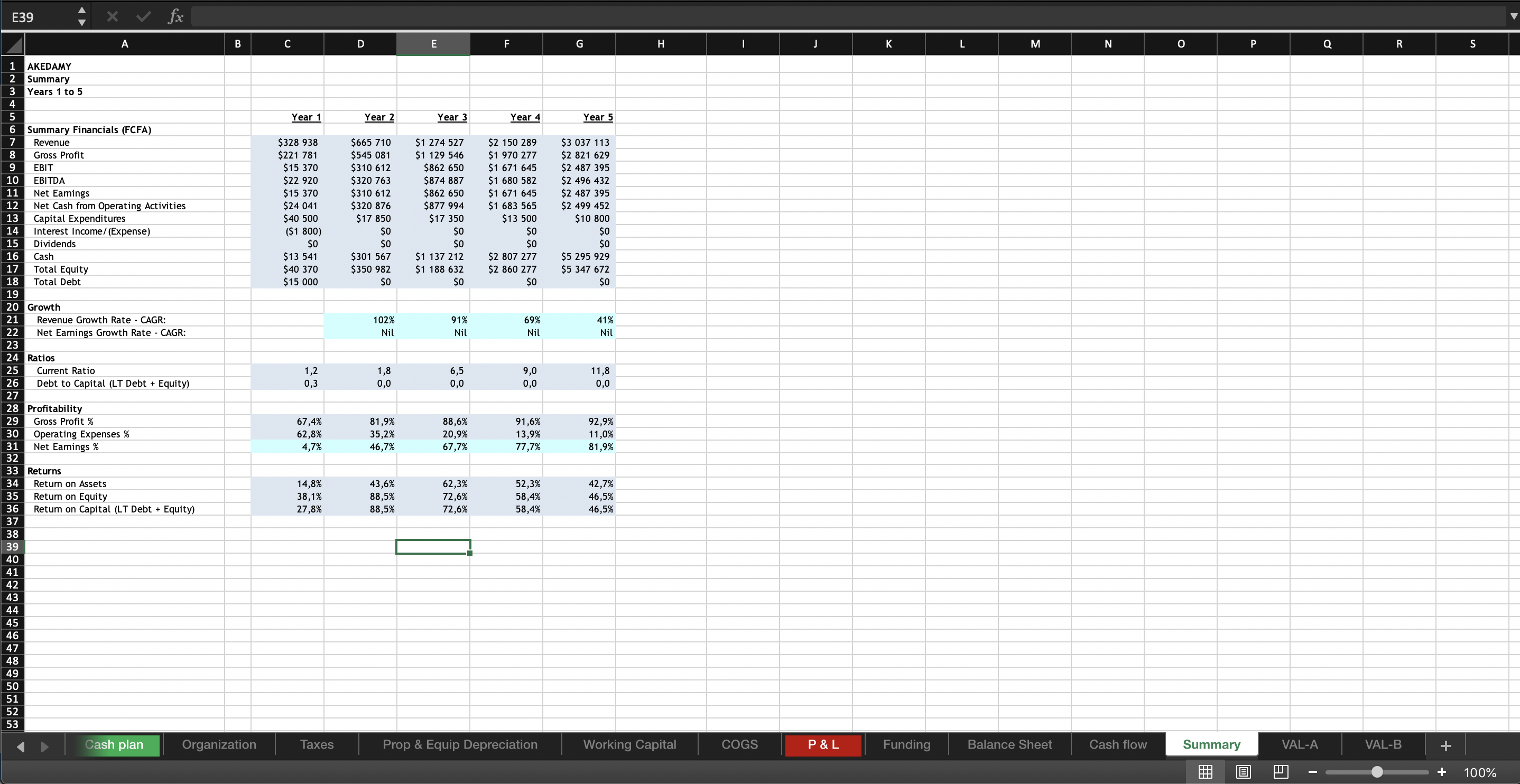Open the red P & L tab
The width and height of the screenshot is (1520, 784).
pyautogui.click(x=823, y=744)
